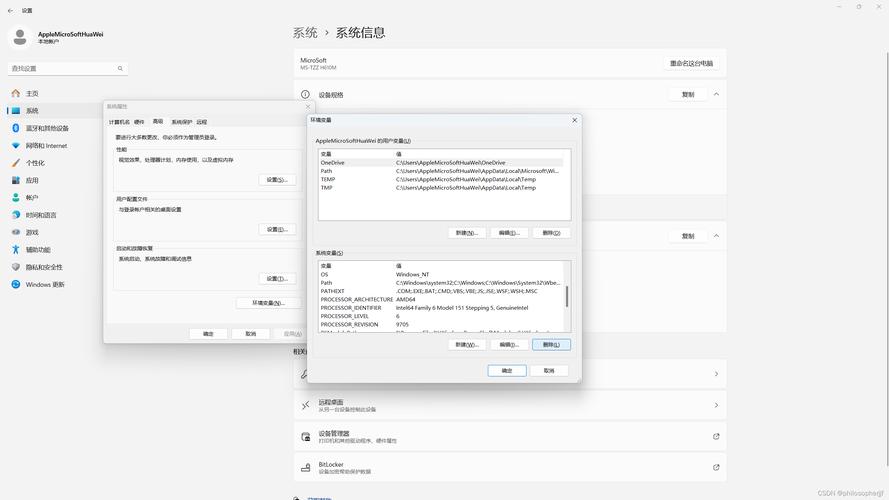This screenshot has width=889, height=500.
Task: Click 复制 button beside 设备规格
Action: click(688, 94)
